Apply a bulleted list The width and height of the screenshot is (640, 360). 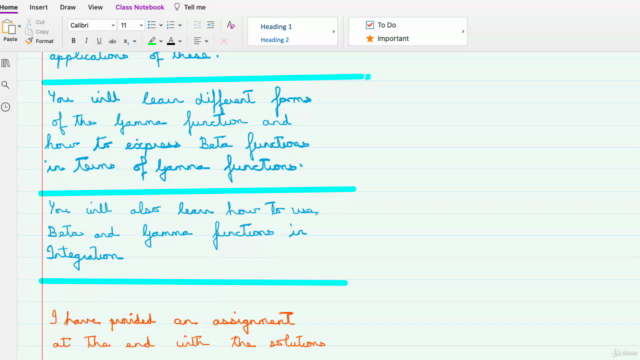tap(152, 25)
